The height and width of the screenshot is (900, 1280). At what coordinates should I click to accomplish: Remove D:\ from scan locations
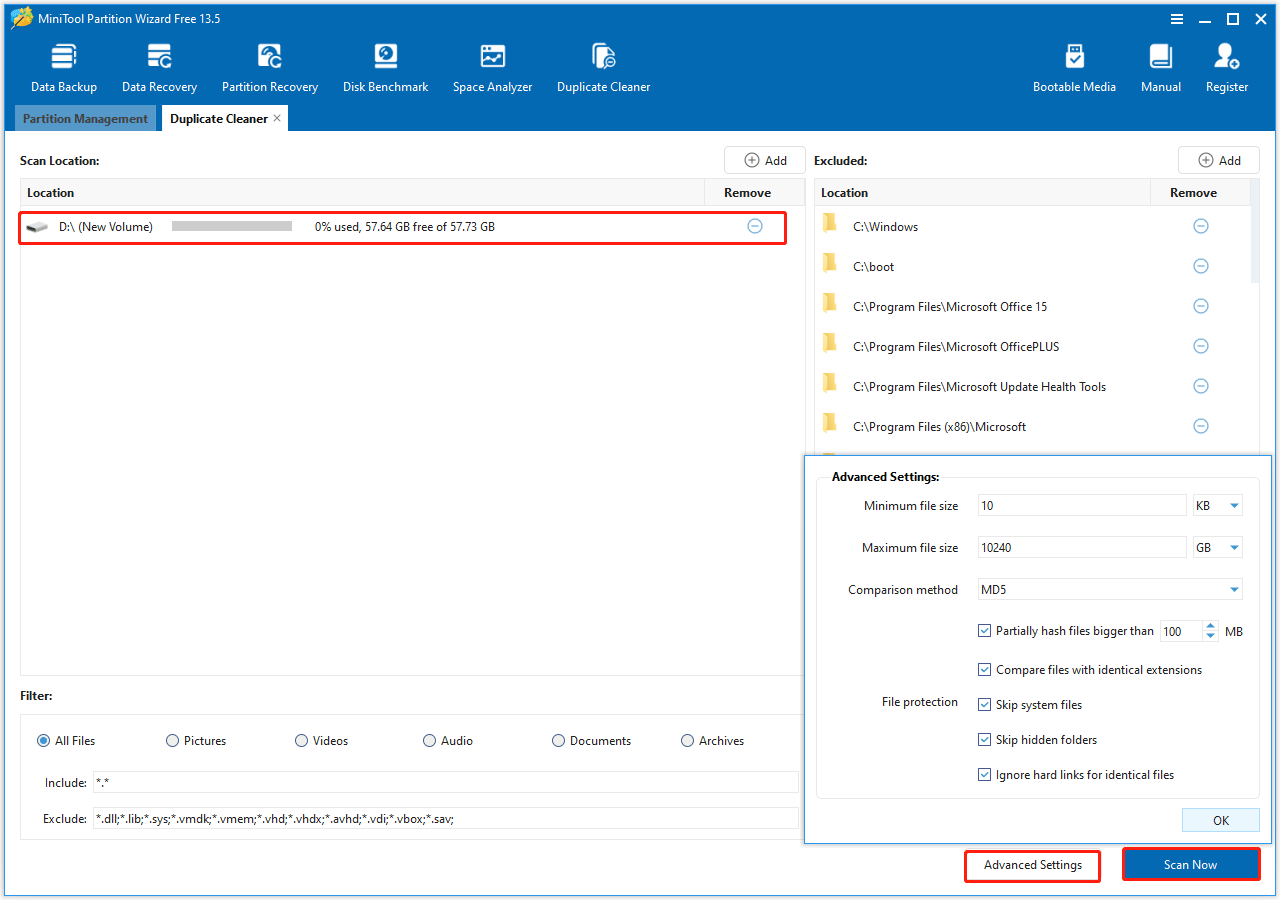coord(755,226)
